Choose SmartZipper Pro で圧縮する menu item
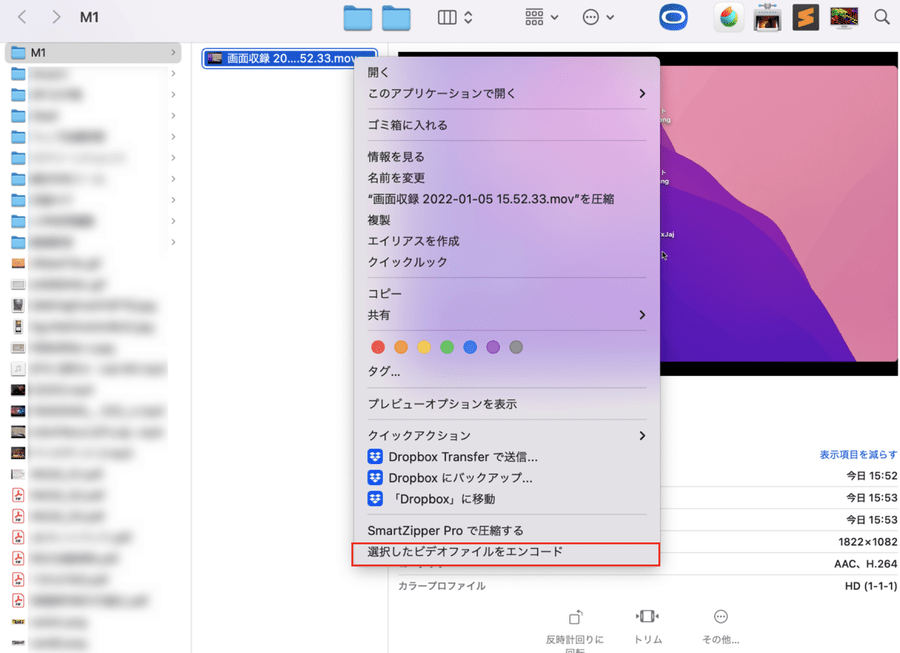 [445, 531]
